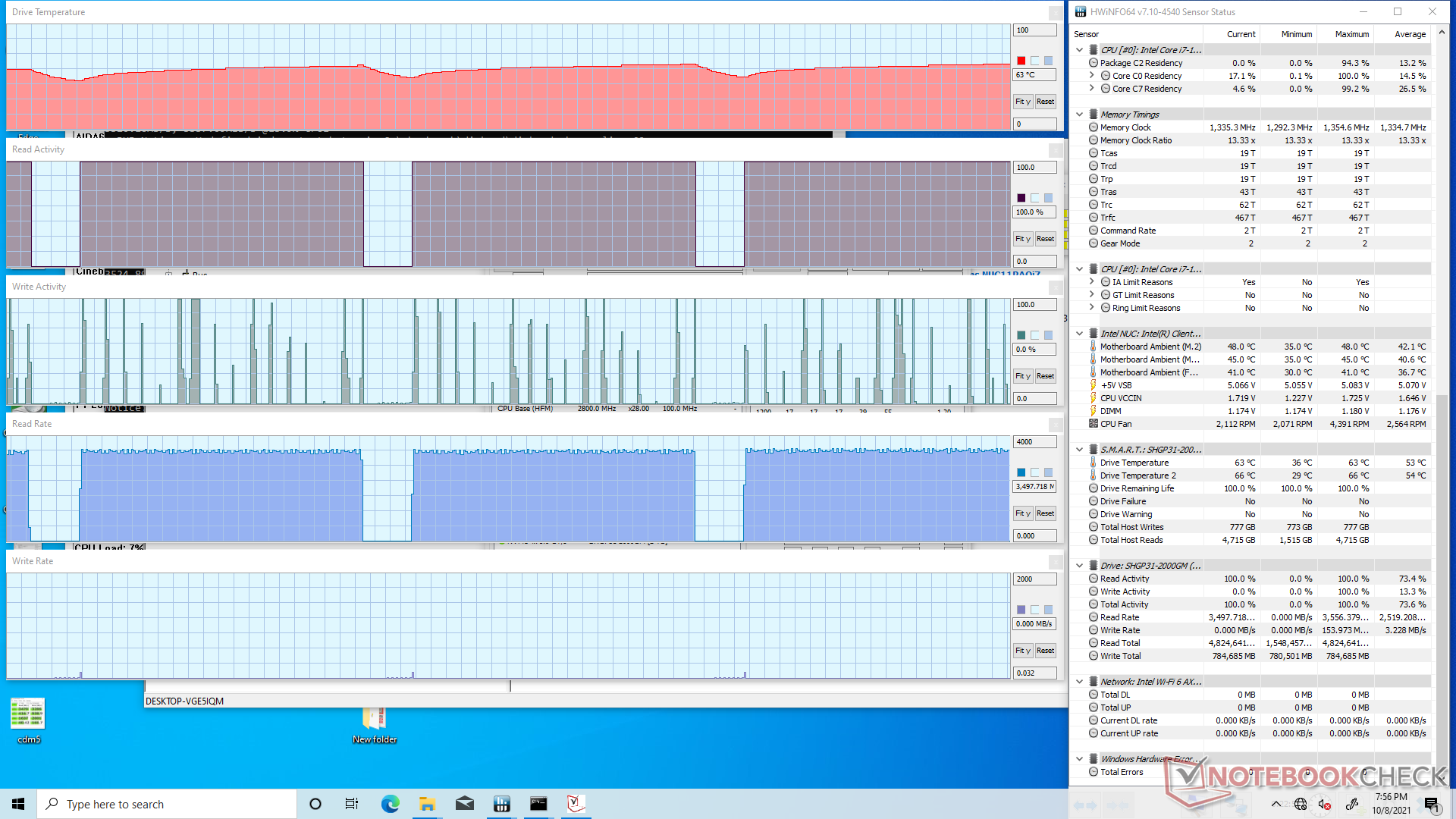Click the Sensor column header
The width and height of the screenshot is (1456, 819).
point(1136,34)
